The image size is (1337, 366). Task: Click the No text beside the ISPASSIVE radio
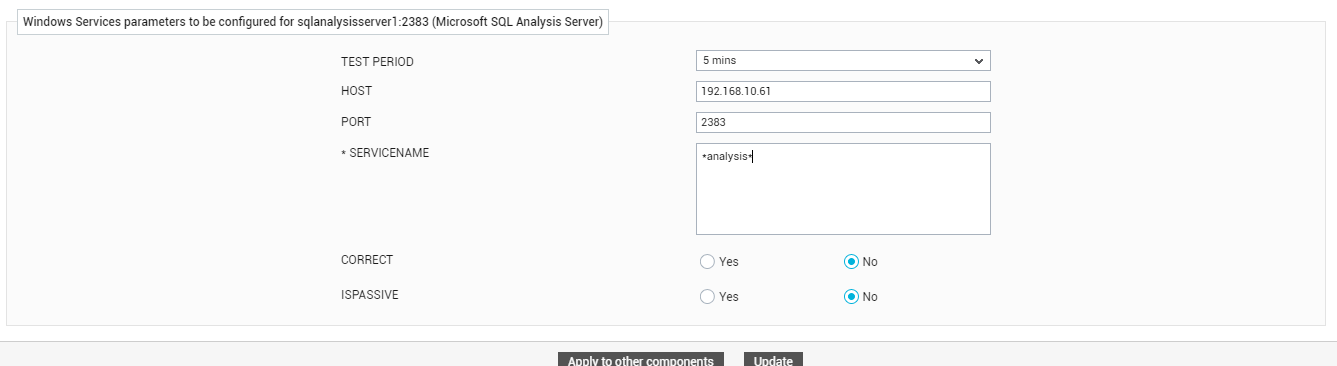pos(870,297)
